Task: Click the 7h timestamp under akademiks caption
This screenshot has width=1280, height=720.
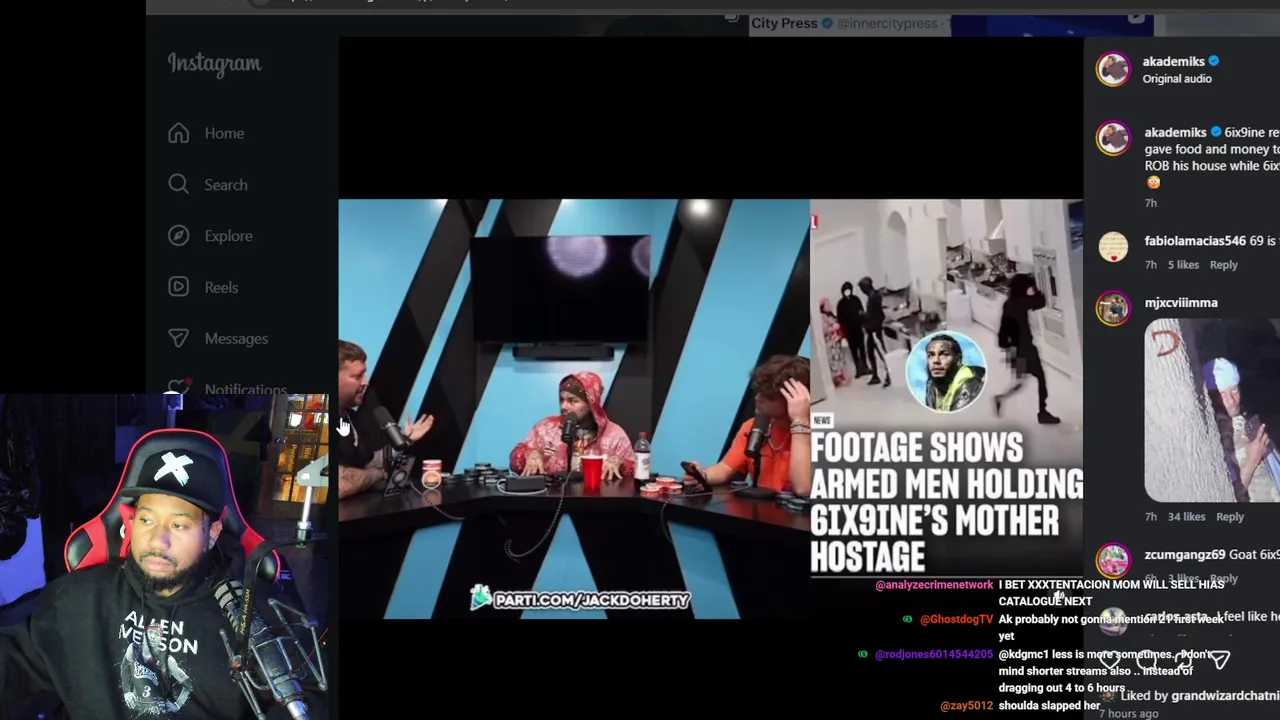Action: pos(1151,203)
